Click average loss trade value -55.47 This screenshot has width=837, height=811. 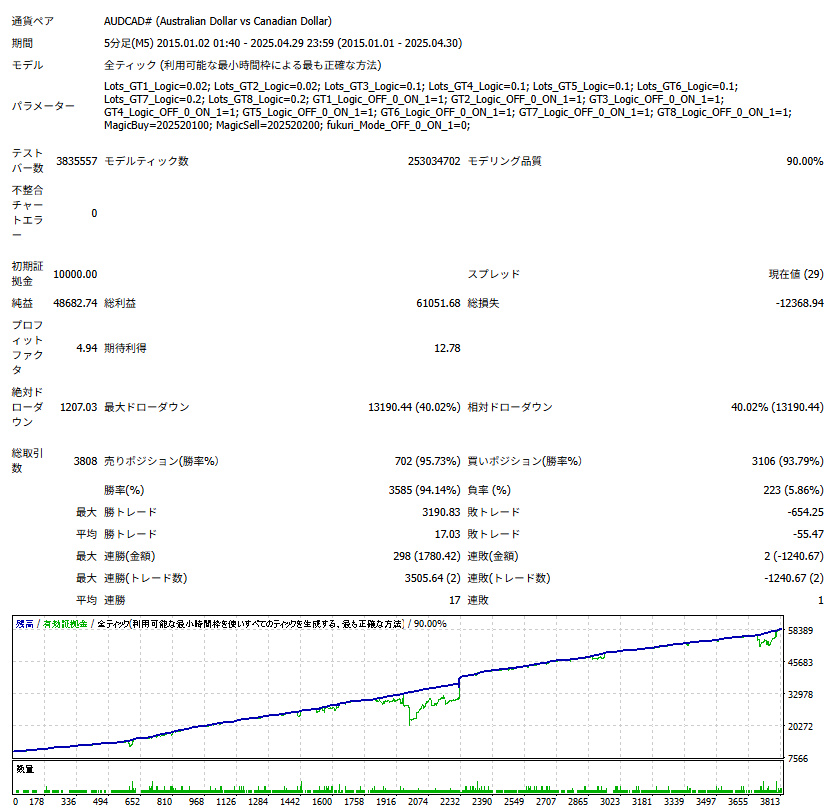[x=808, y=534]
